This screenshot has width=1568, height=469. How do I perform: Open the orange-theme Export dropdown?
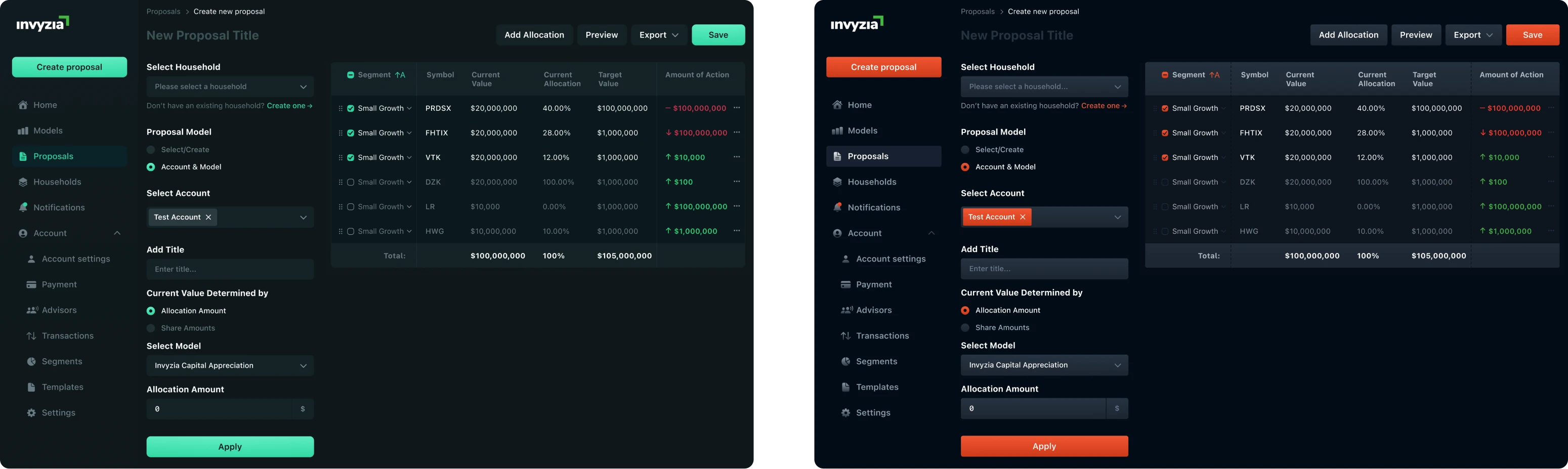pyautogui.click(x=1474, y=35)
